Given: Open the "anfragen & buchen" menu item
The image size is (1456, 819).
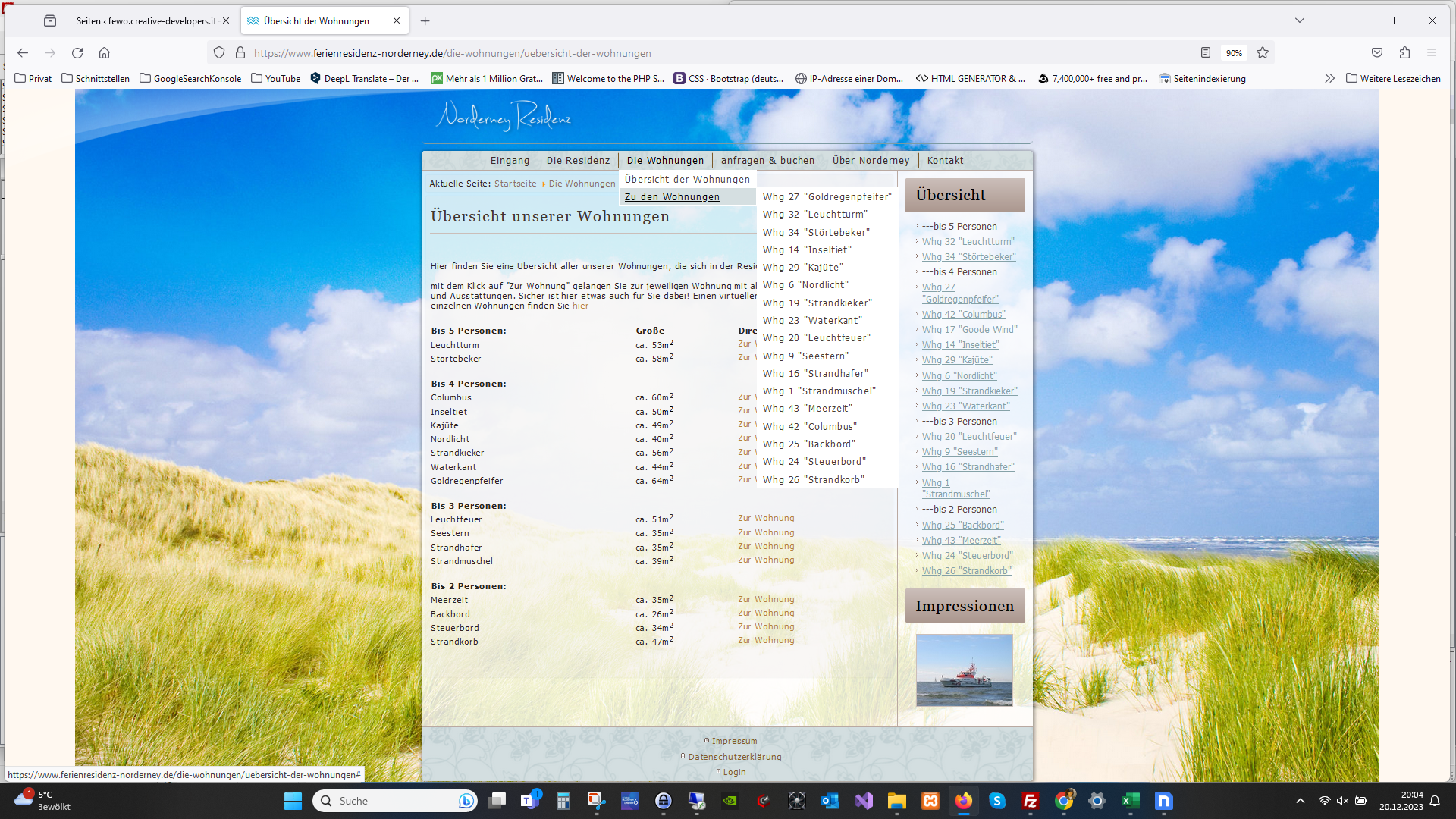Looking at the screenshot, I should click(767, 161).
